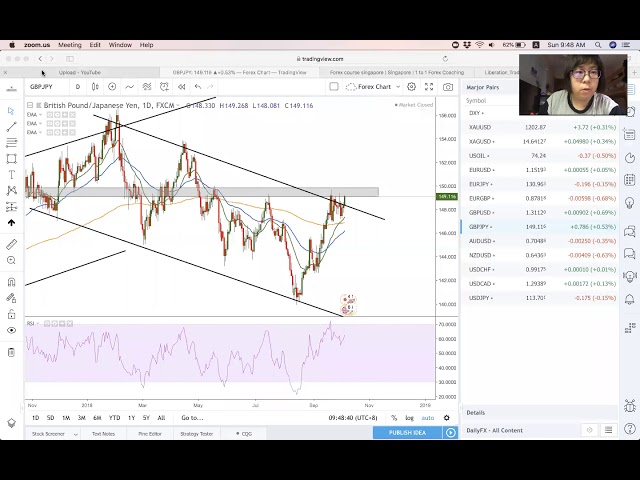Open the Window menu in menu bar
The height and width of the screenshot is (480, 640).
120,45
